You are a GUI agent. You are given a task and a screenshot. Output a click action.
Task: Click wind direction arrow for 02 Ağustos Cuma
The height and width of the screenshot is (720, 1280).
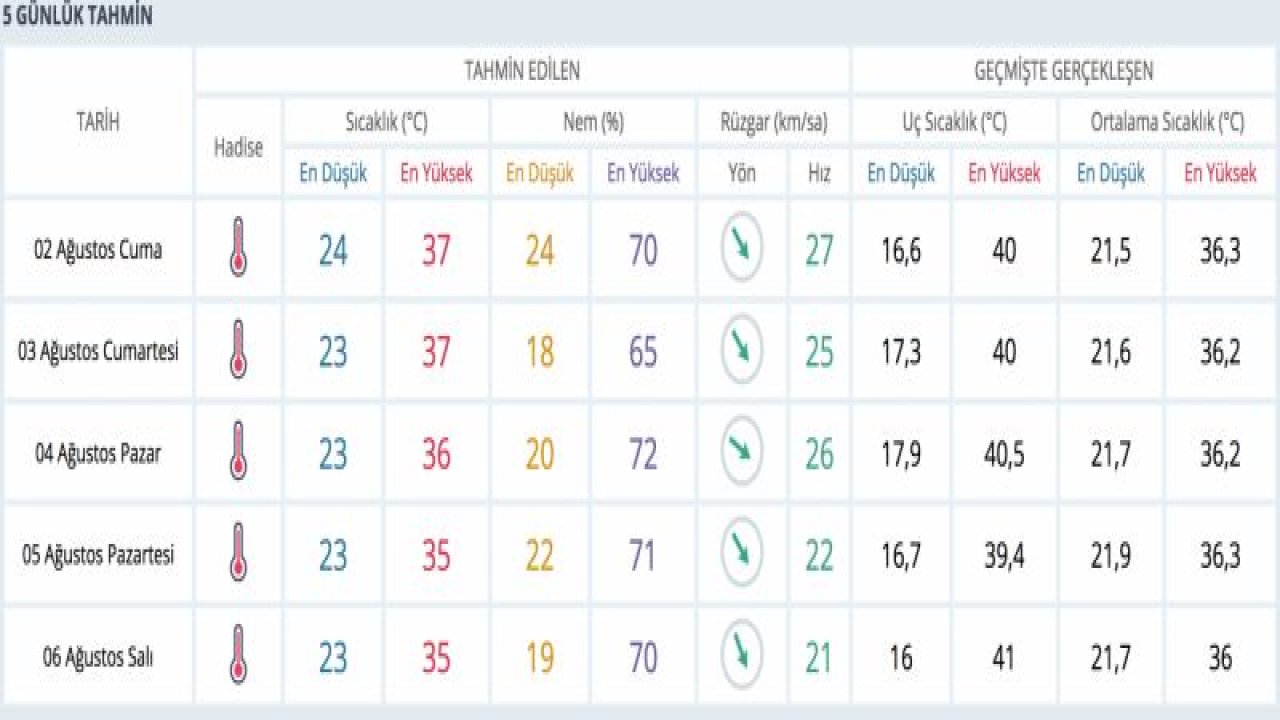pos(742,248)
